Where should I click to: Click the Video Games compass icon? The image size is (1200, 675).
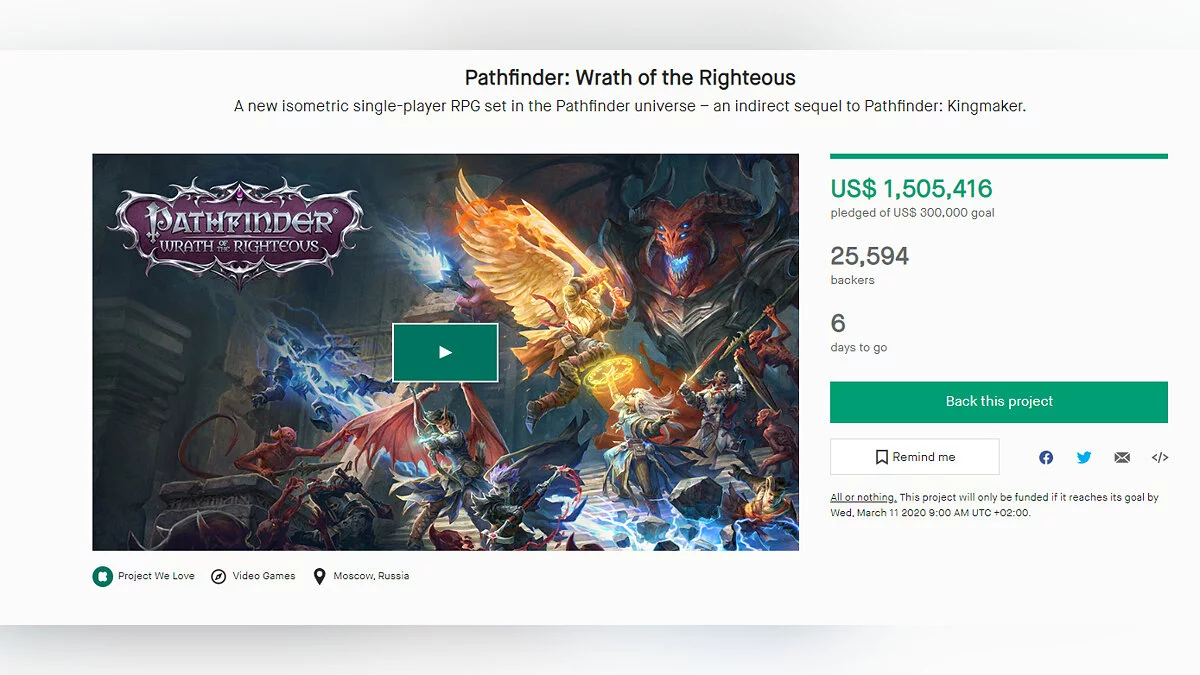click(x=219, y=576)
